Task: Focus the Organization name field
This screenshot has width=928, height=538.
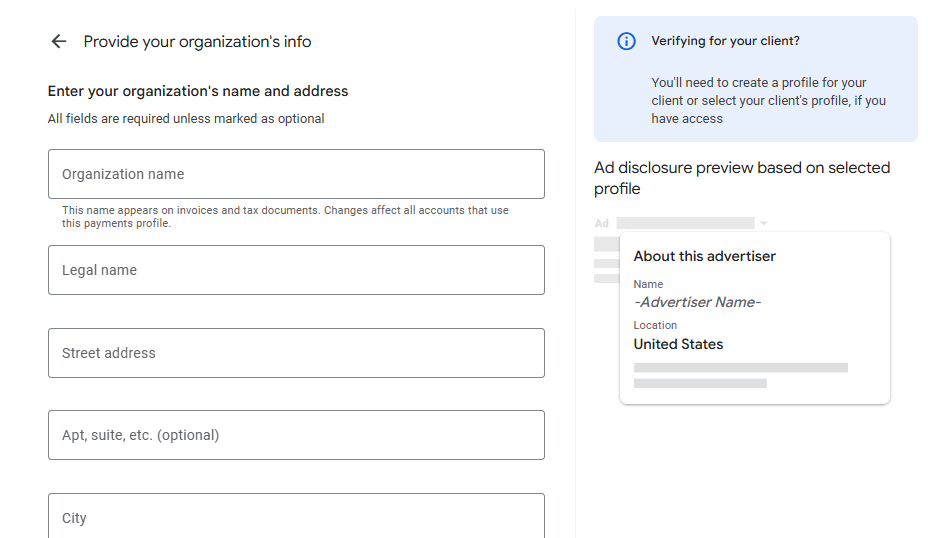Action: [x=296, y=174]
